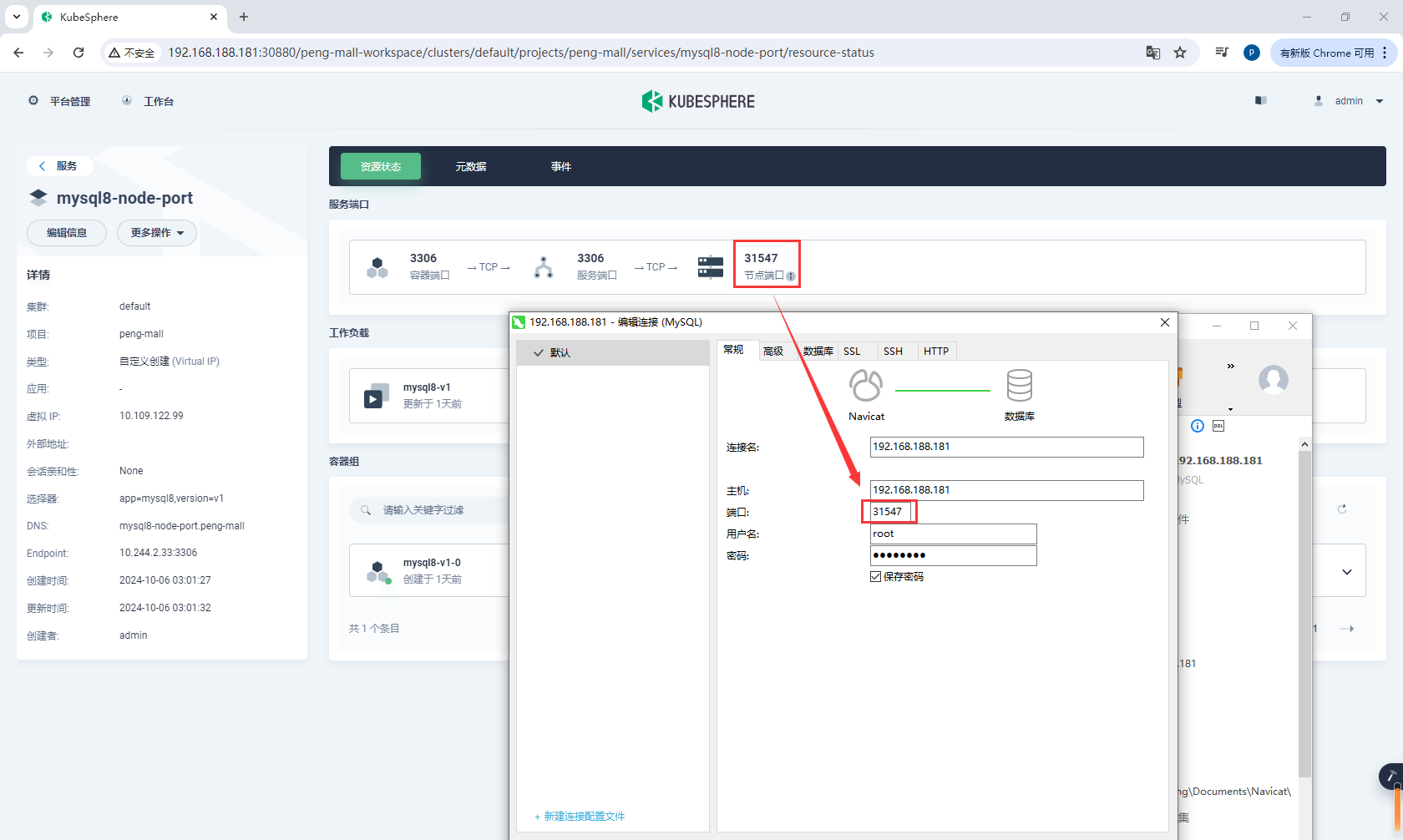Bookmark this page with the star icon

point(1180,53)
